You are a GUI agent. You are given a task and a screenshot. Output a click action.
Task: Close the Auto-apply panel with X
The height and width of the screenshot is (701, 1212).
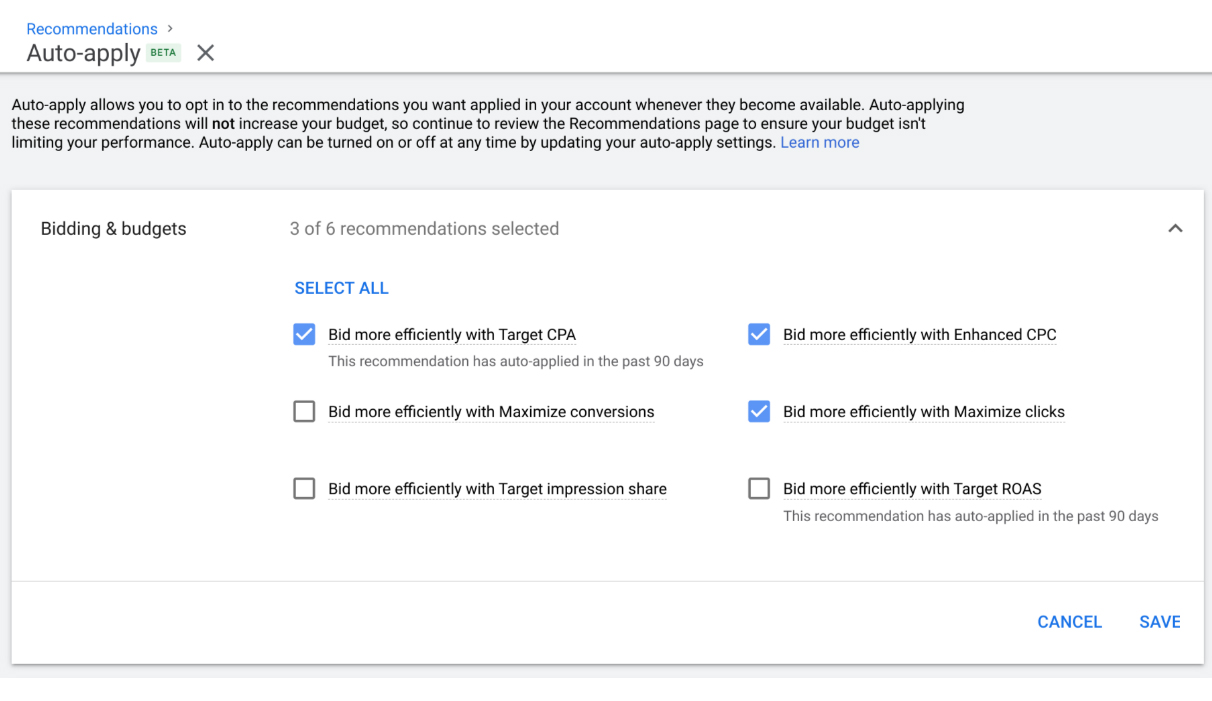[x=206, y=53]
